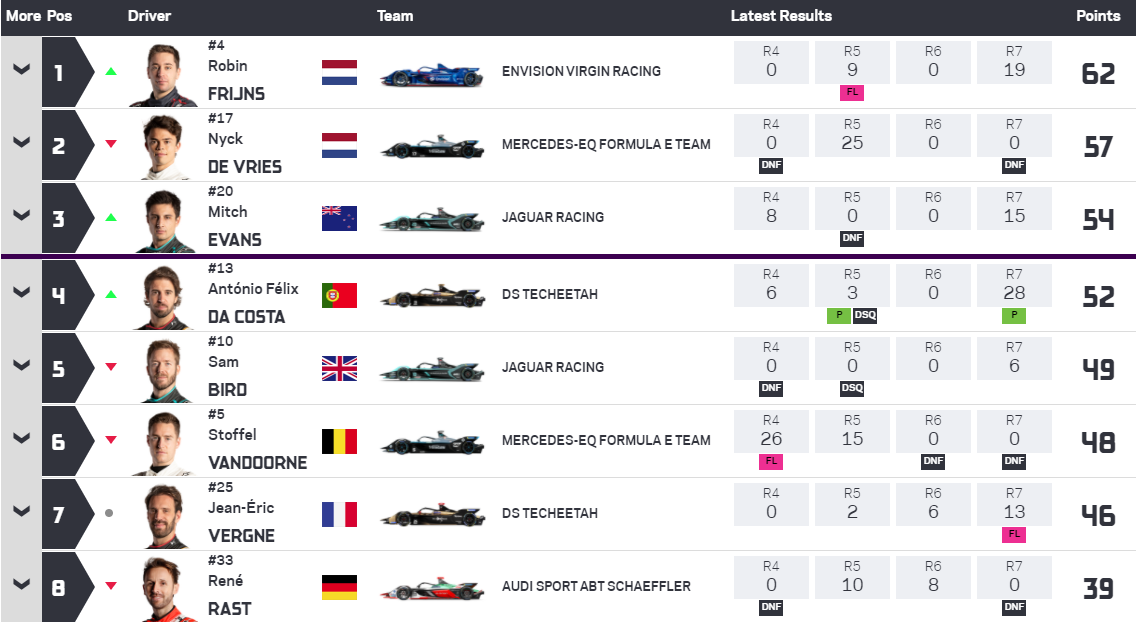
Task: Click Vandoorne's R4 result box showing 26
Action: pyautogui.click(x=771, y=432)
